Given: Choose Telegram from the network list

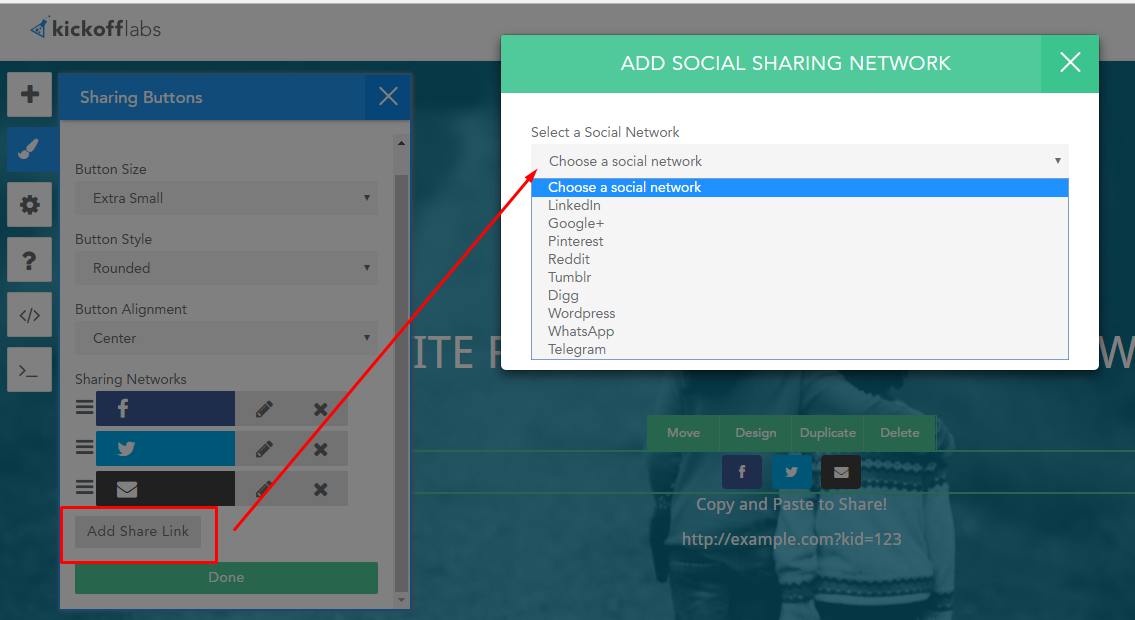Looking at the screenshot, I should click(x=800, y=349).
